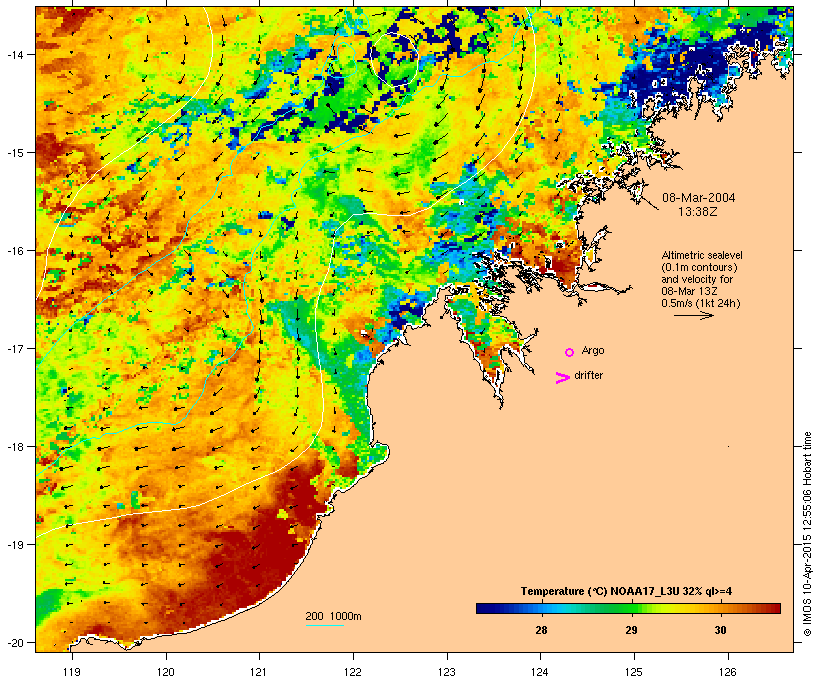Viewport: 820px width, 680px height.
Task: Click the '0.5m/s (1kt 24h)' text
Action: point(701,303)
